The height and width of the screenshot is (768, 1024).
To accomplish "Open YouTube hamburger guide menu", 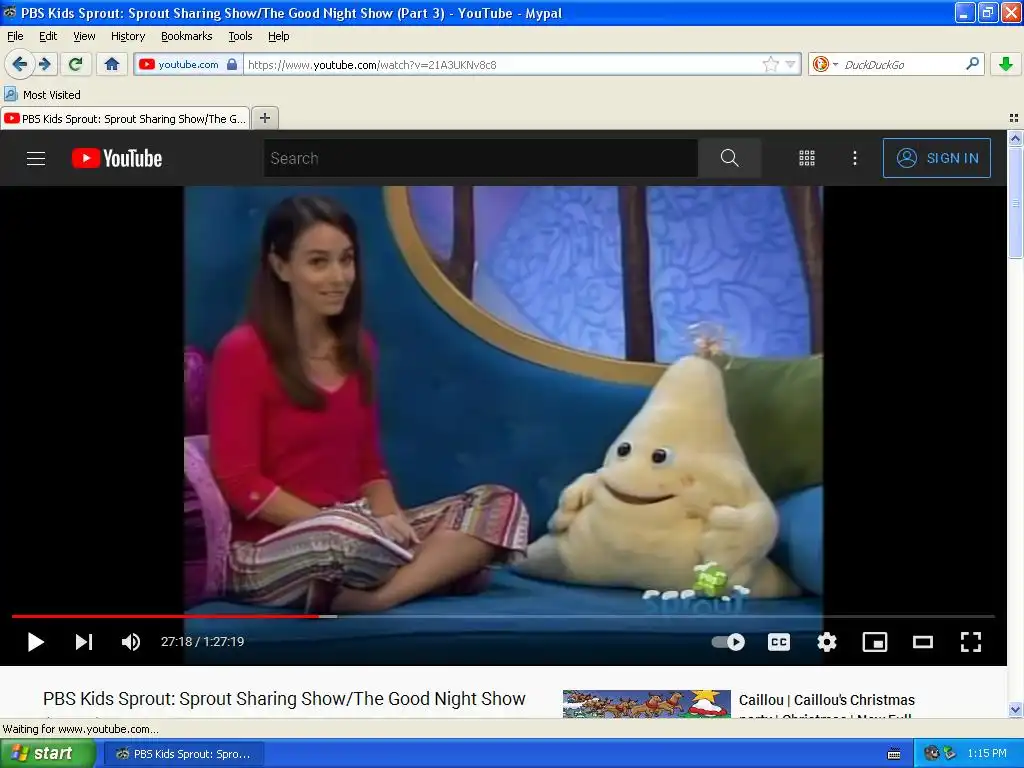I will [x=36, y=158].
